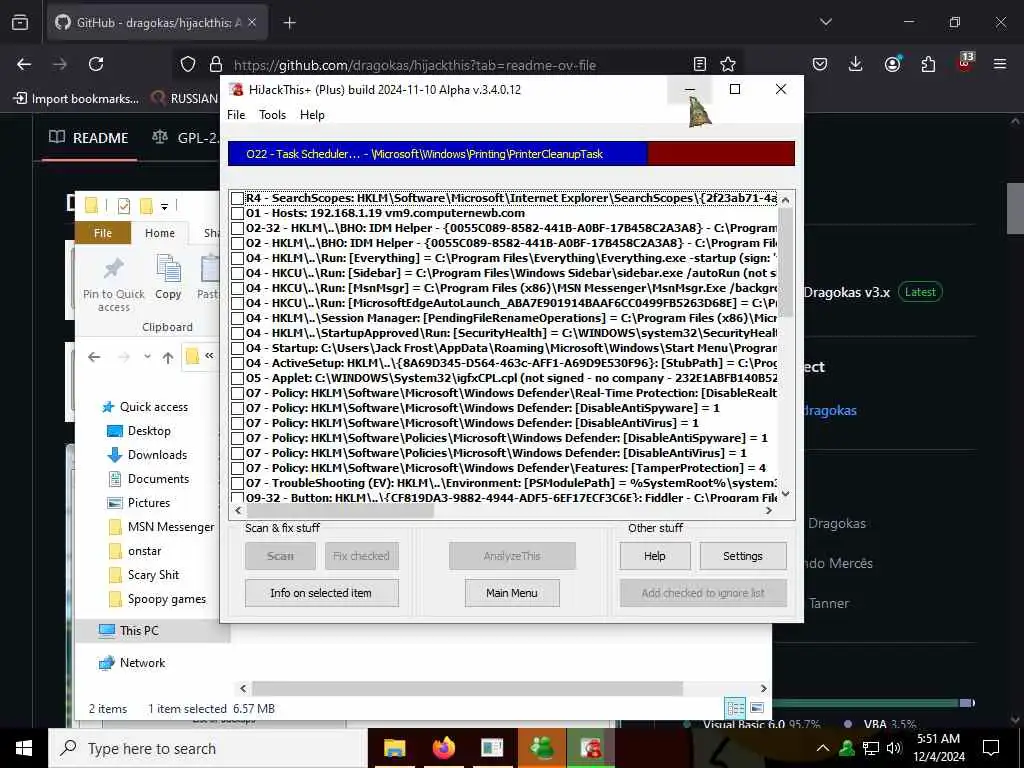Open Explorer quick access toolbar dropdown
The image size is (1024, 768).
click(165, 207)
